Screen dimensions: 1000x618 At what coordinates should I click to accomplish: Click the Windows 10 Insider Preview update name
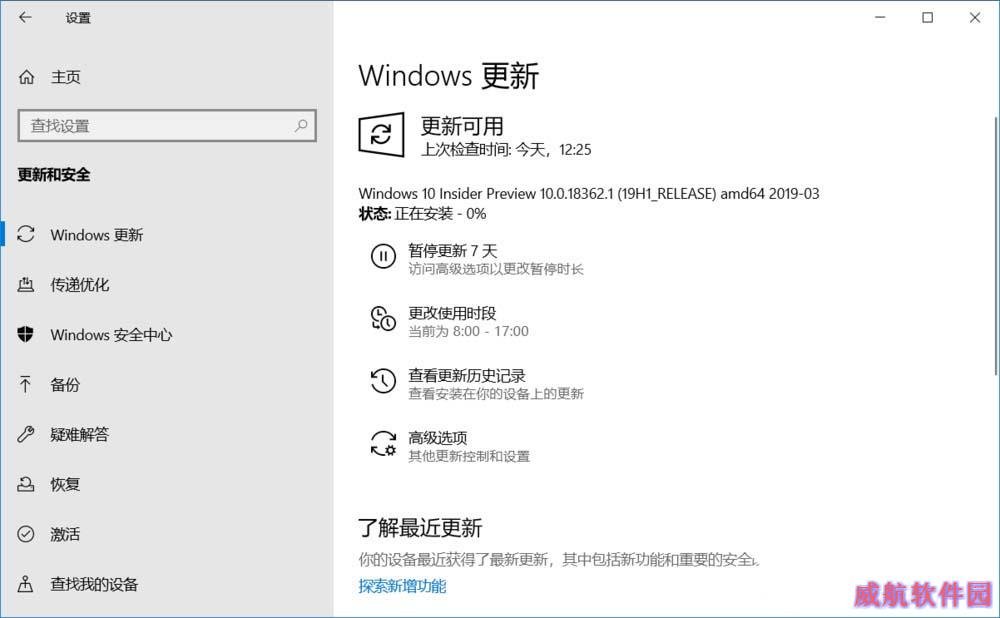pos(589,193)
